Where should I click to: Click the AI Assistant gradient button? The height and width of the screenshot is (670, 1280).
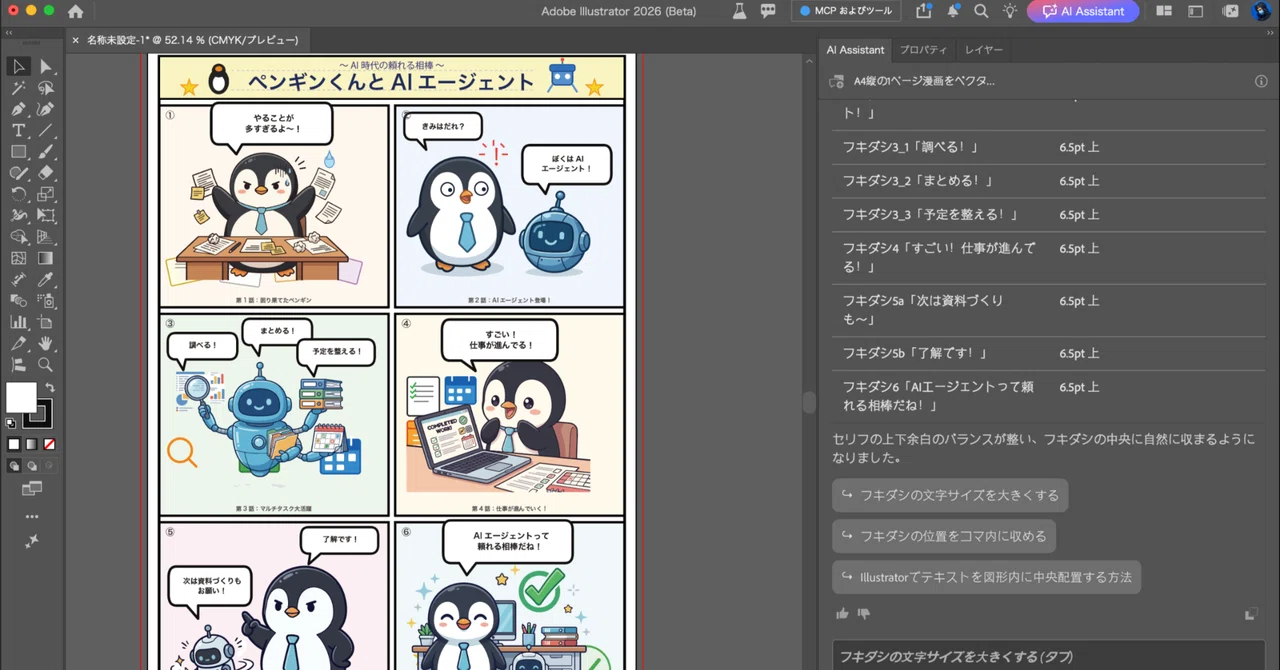pyautogui.click(x=1083, y=11)
